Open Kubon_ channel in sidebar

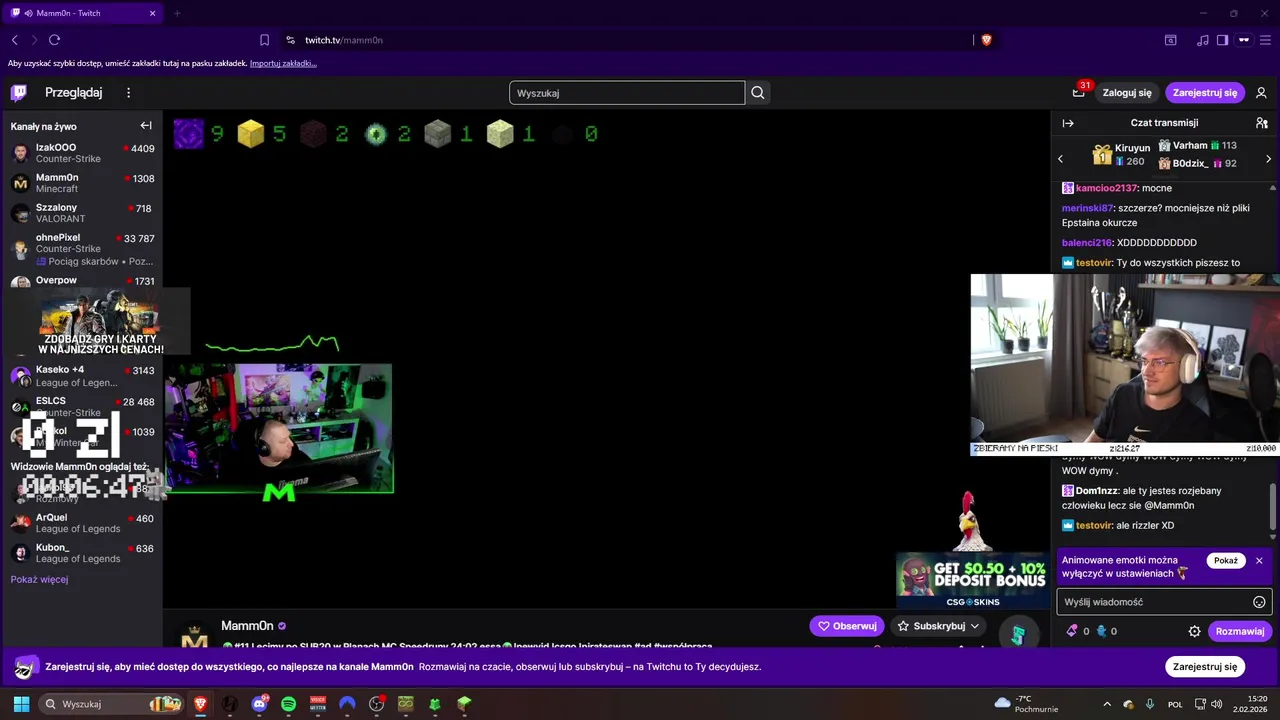(x=82, y=553)
